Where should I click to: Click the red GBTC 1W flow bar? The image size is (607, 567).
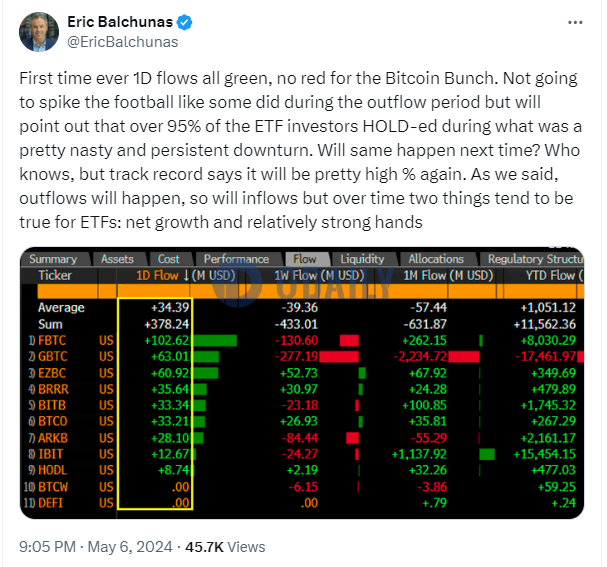[339, 356]
